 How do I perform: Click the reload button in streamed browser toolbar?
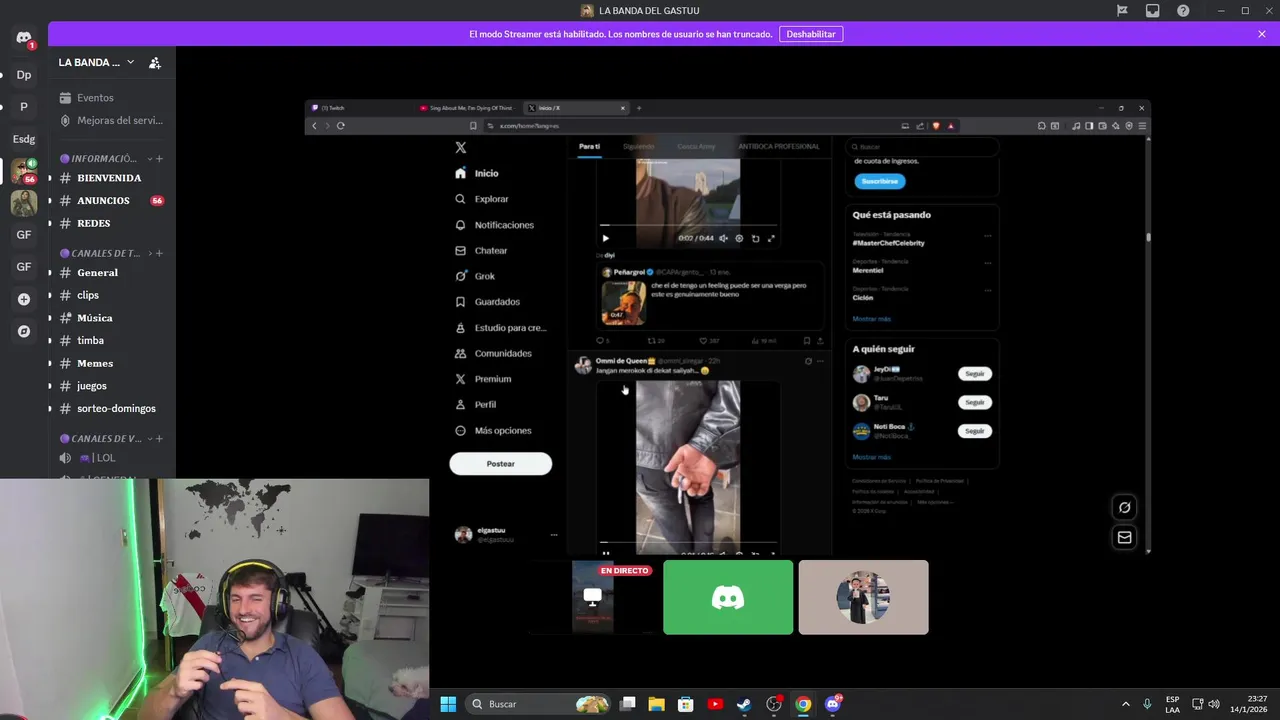click(341, 126)
